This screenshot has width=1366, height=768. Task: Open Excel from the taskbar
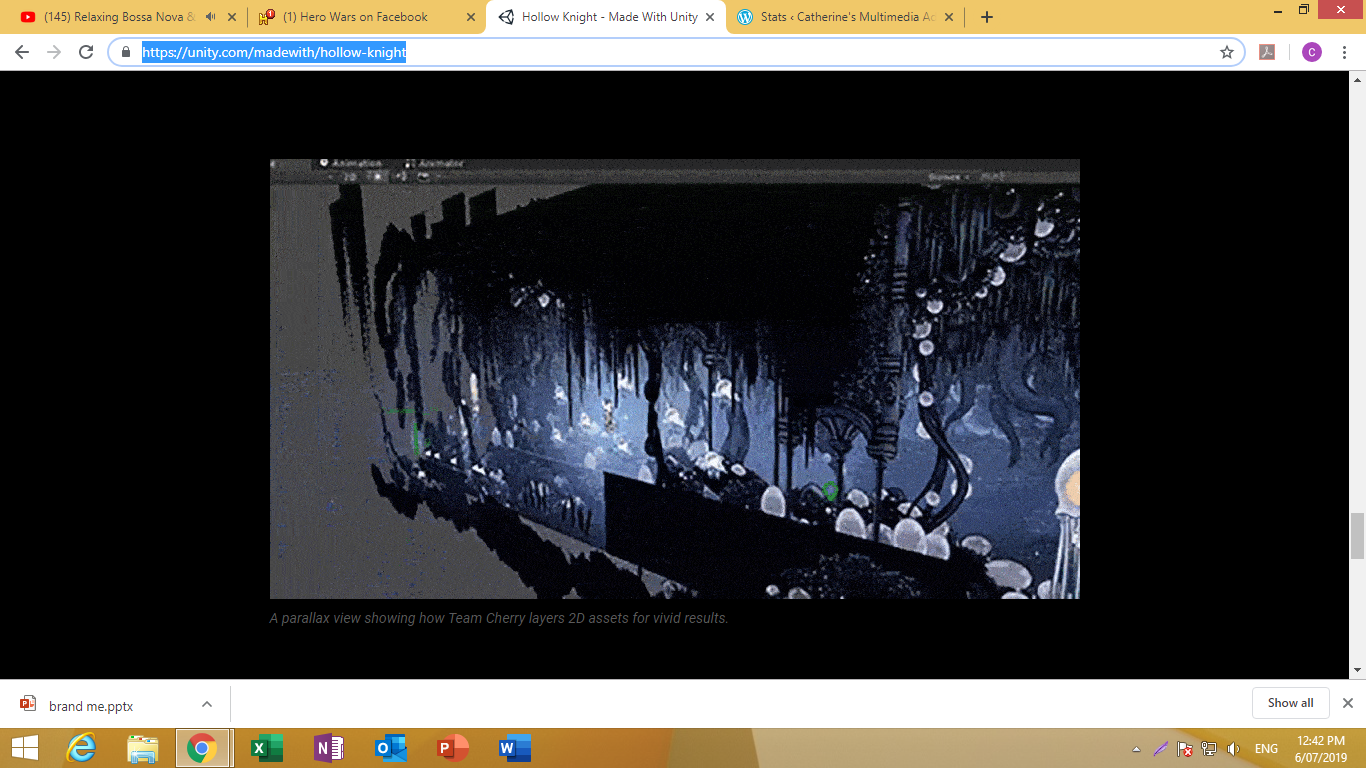(x=267, y=748)
